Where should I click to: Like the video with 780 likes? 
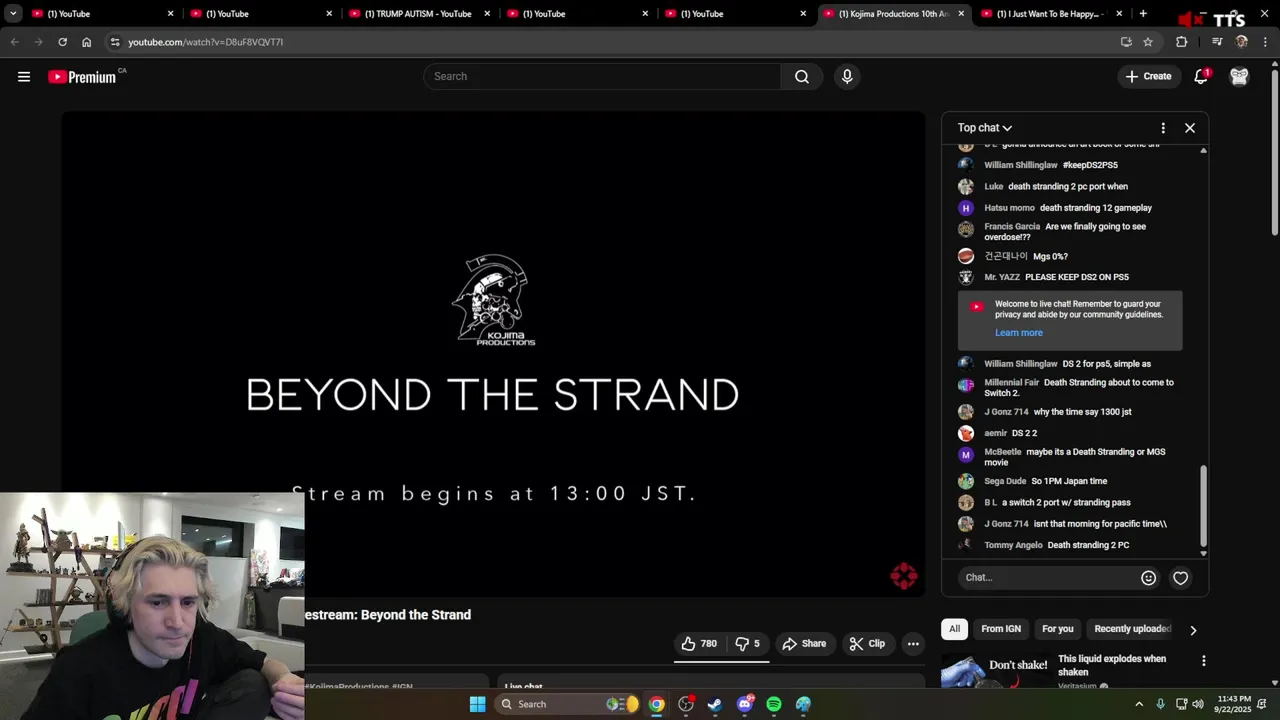[699, 644]
